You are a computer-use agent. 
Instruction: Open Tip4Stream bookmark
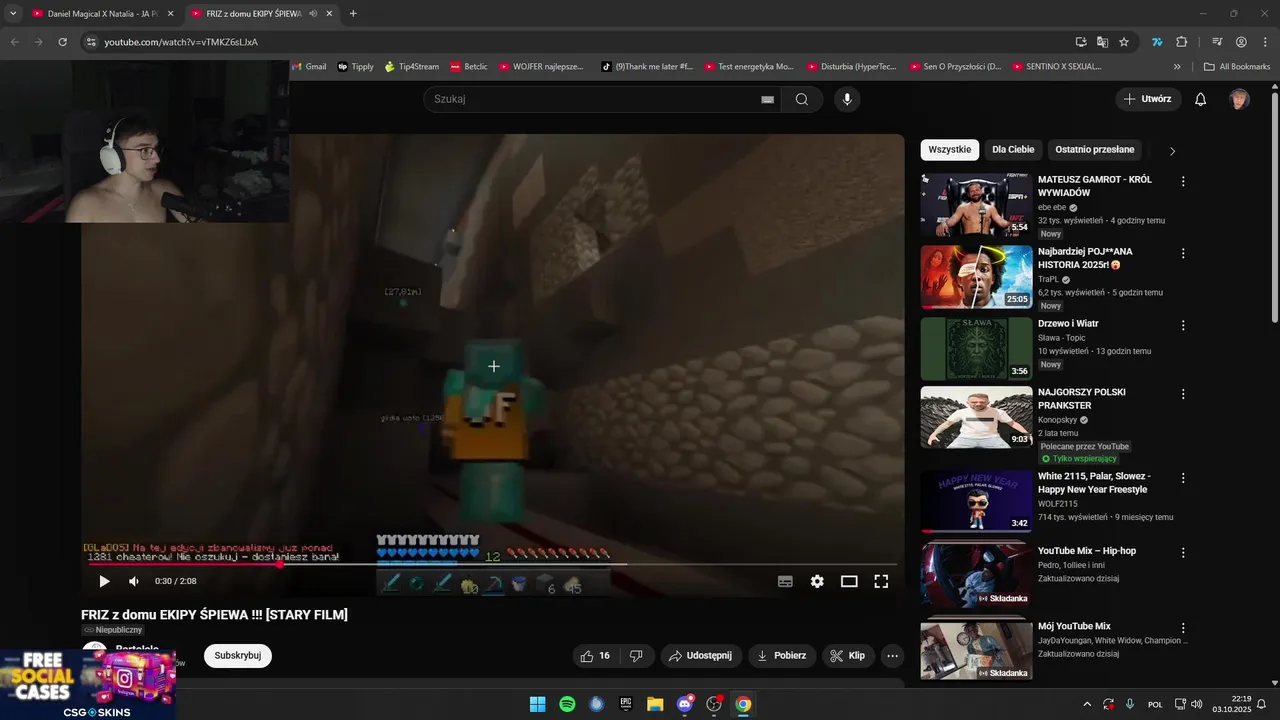(x=412, y=67)
